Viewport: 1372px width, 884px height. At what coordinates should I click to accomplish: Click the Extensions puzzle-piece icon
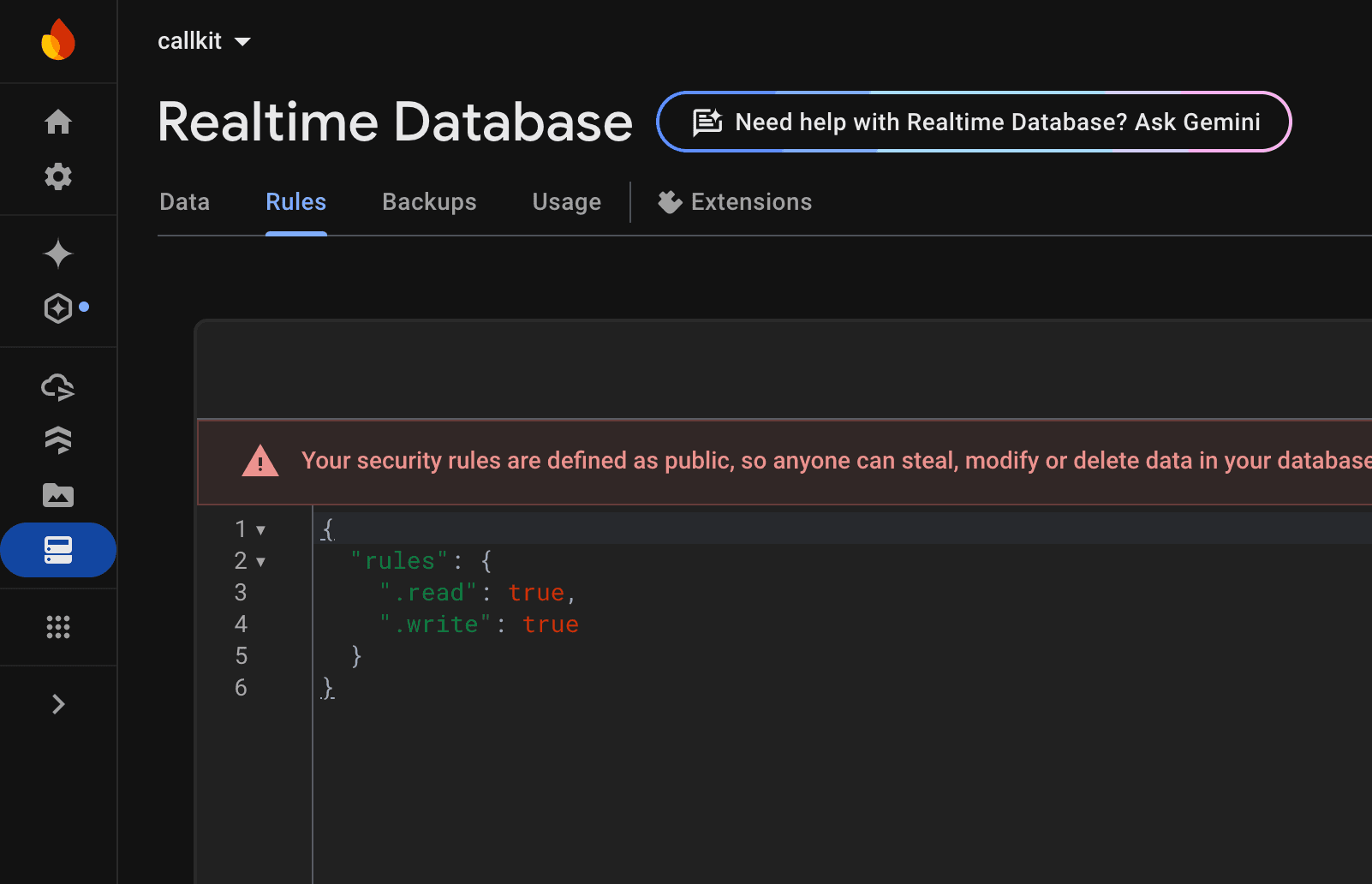tap(670, 202)
